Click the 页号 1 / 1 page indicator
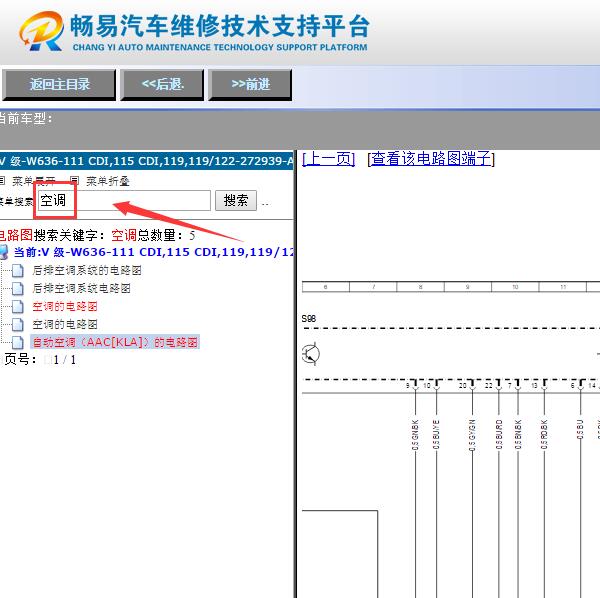The image size is (600, 598). pyautogui.click(x=40, y=360)
